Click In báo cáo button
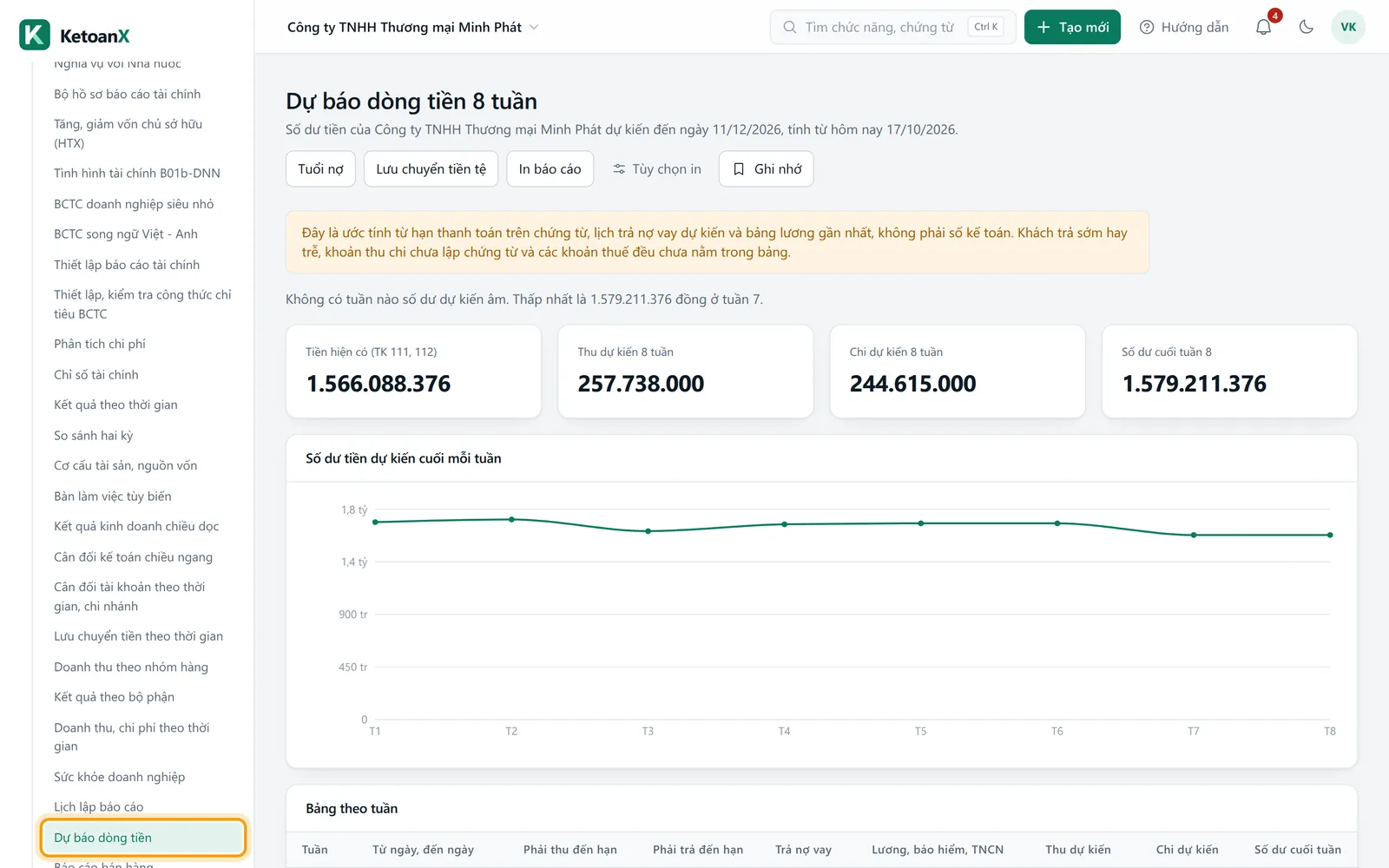This screenshot has height=868, width=1389. pos(550,168)
